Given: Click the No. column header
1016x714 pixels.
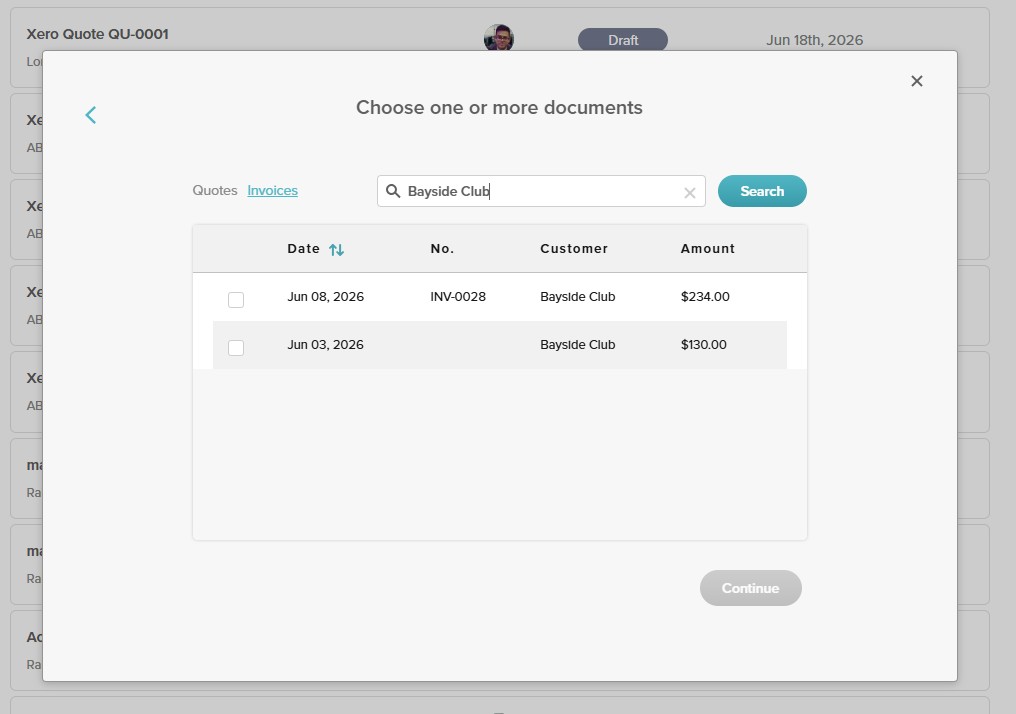Looking at the screenshot, I should click(442, 249).
